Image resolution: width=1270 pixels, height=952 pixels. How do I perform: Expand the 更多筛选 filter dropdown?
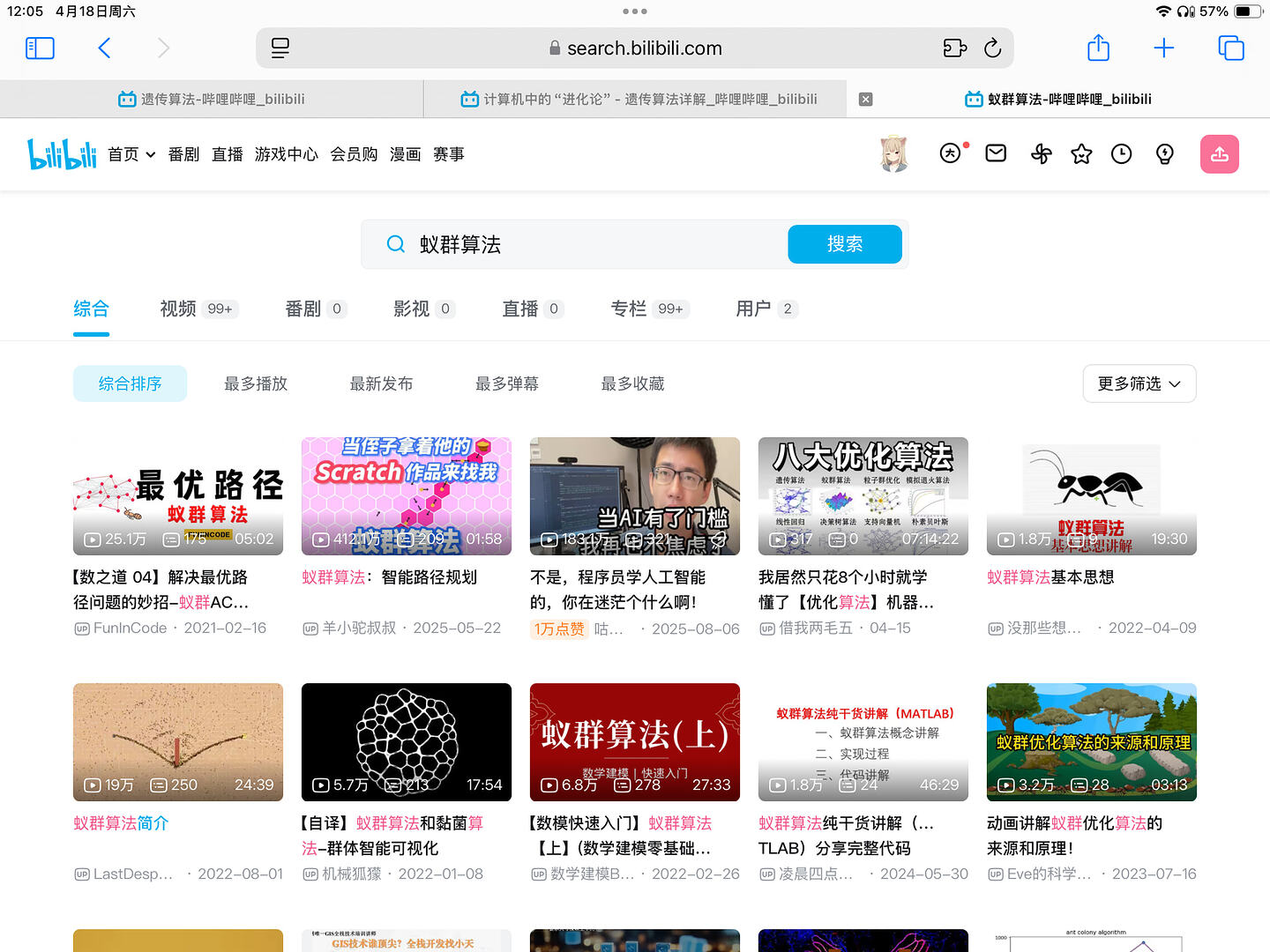[1139, 383]
